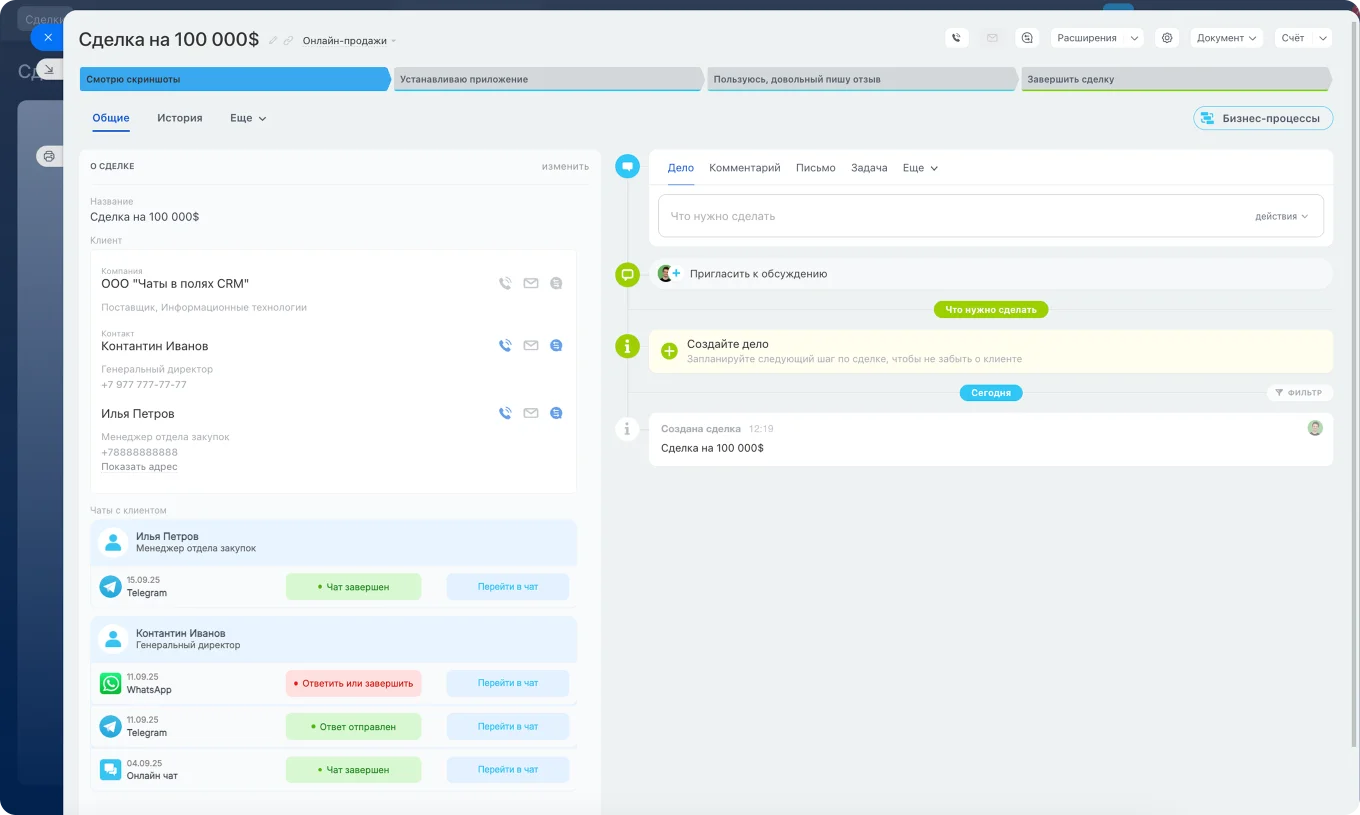Open chat with Илья Петров via blue chat icon

[x=556, y=412]
